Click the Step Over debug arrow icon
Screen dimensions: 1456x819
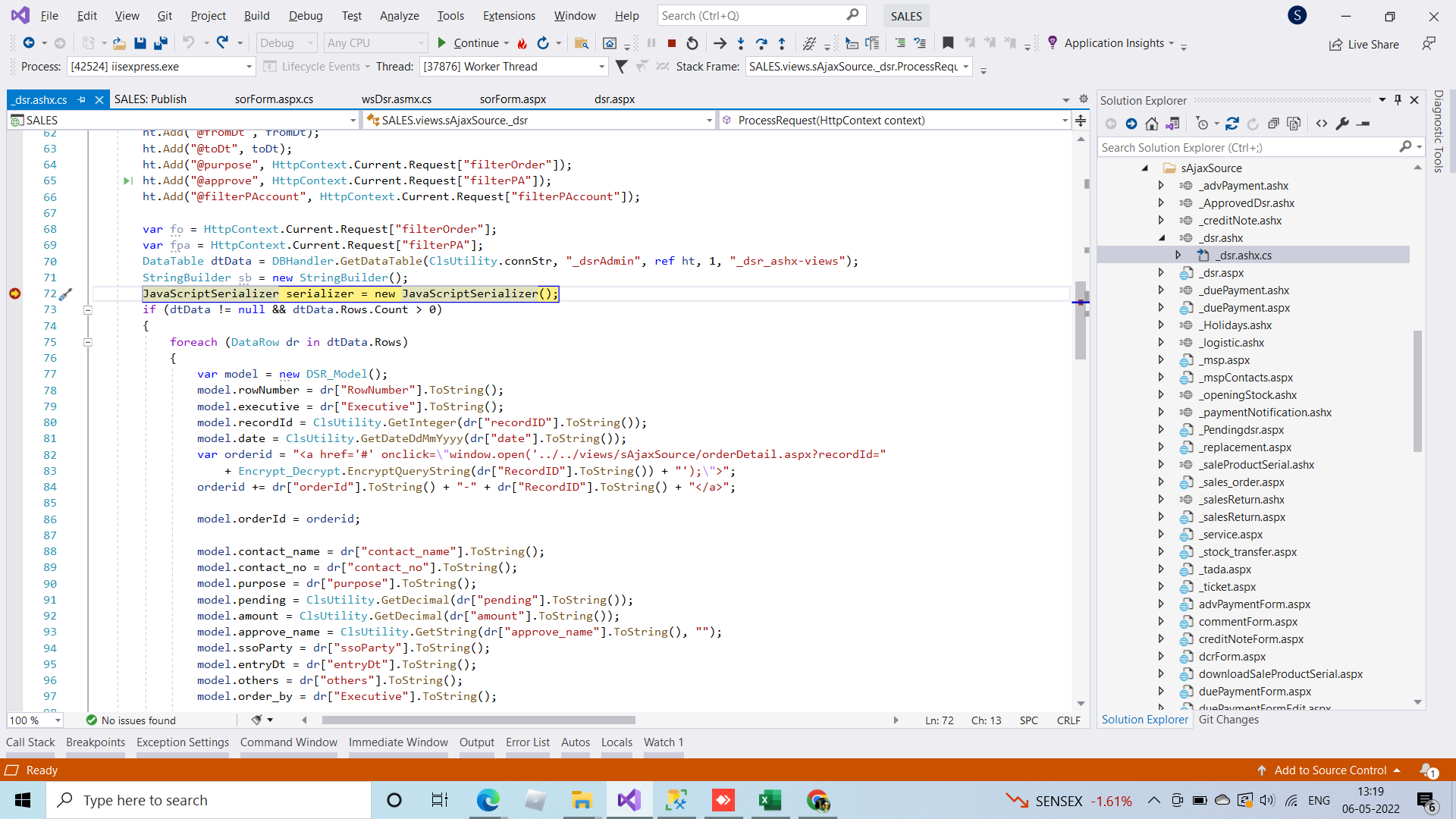coord(761,43)
